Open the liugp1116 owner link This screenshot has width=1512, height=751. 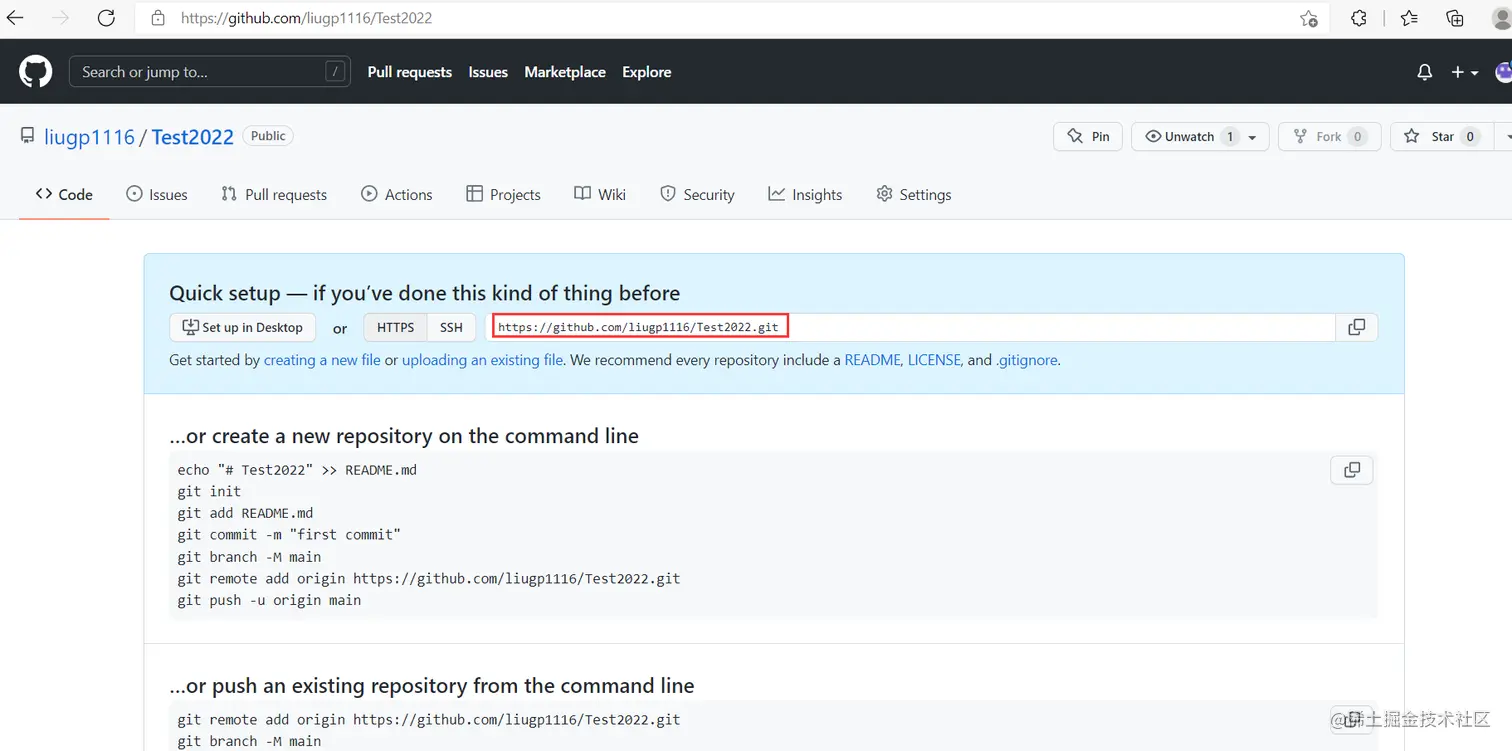(x=89, y=137)
